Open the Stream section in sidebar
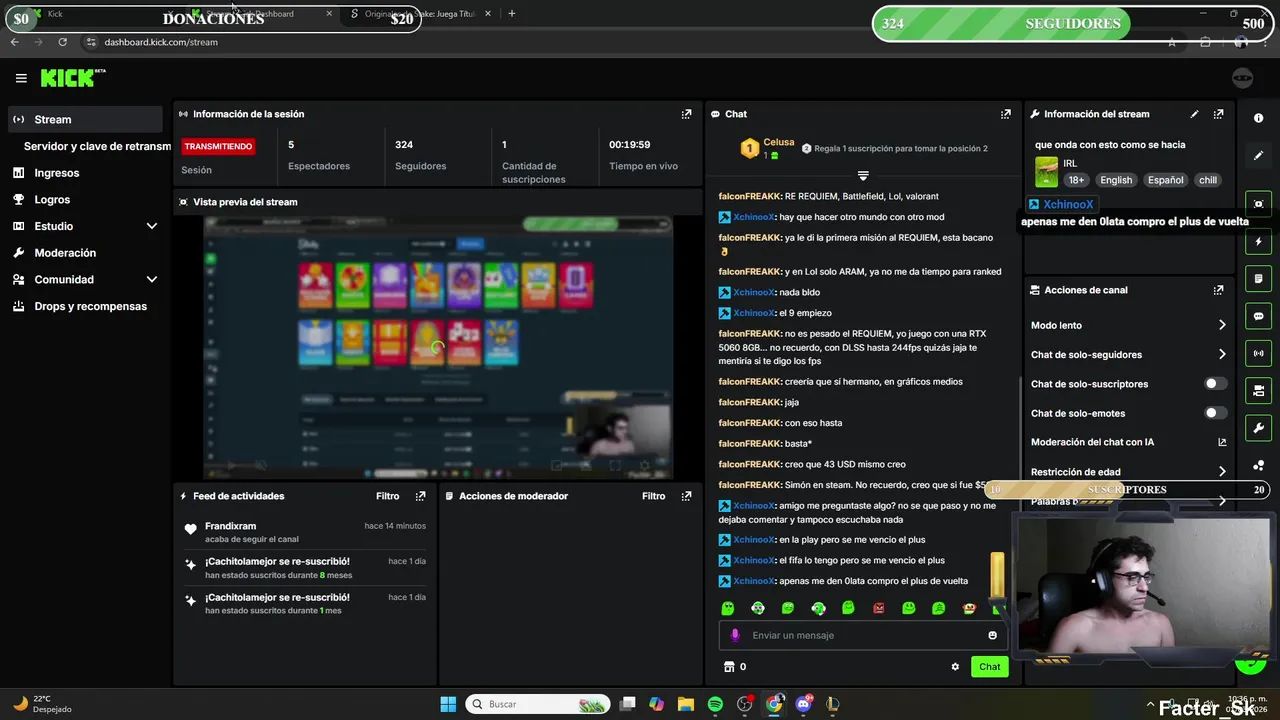The image size is (1280, 720). tap(84, 119)
